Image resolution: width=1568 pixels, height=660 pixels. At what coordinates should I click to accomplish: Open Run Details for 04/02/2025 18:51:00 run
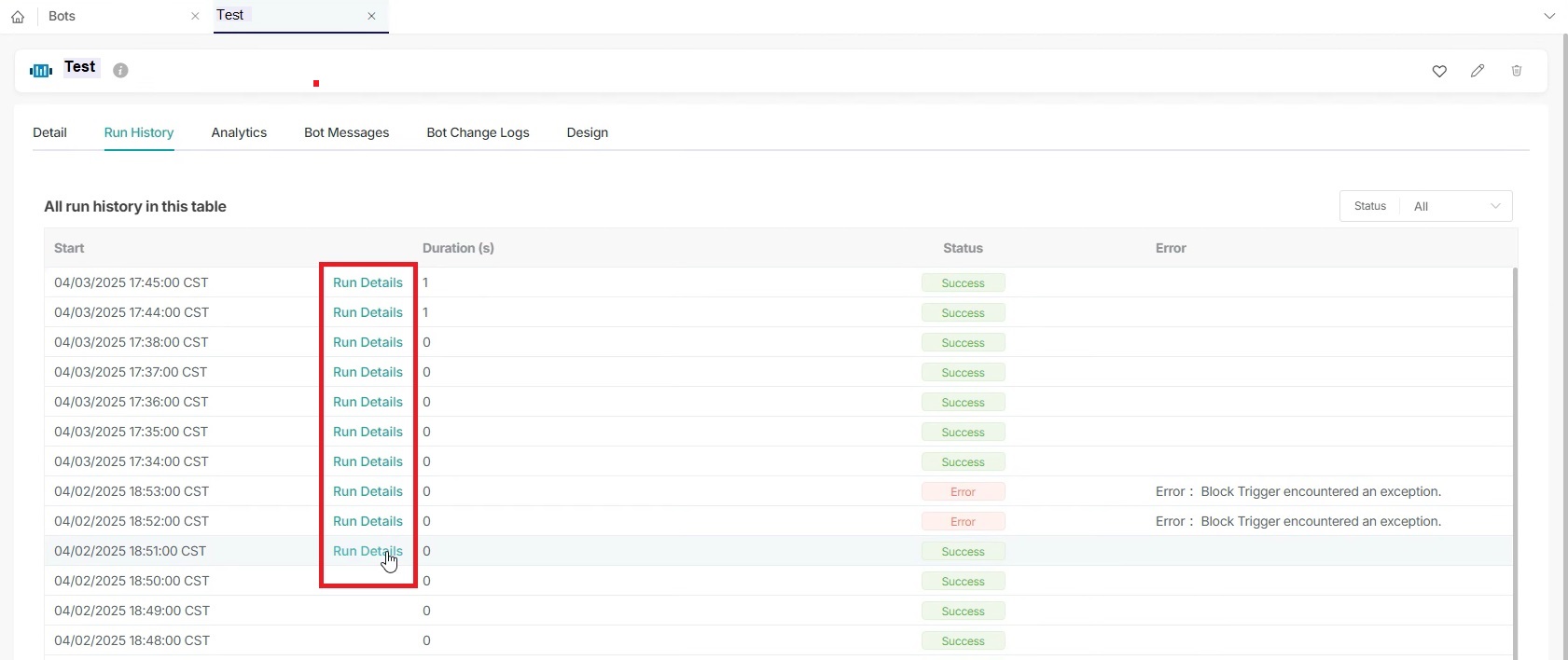click(x=368, y=551)
